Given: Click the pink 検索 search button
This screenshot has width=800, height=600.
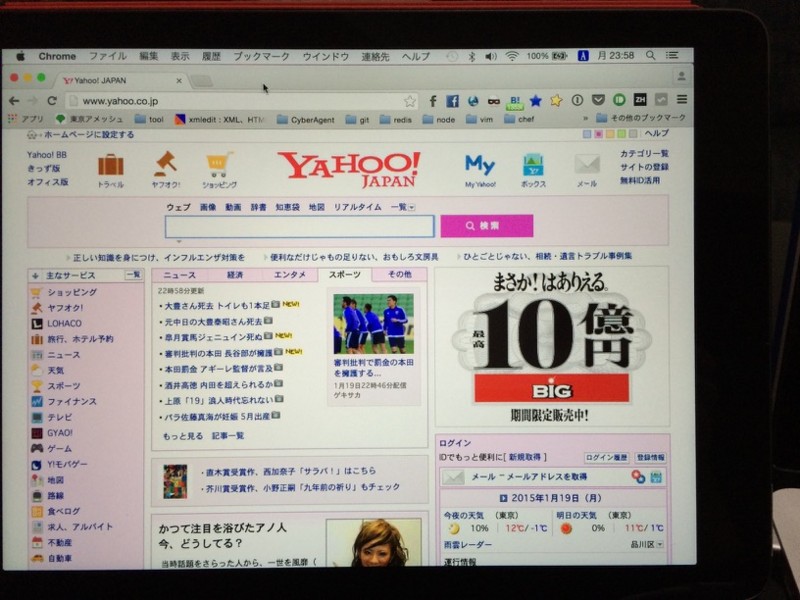Looking at the screenshot, I should point(487,226).
